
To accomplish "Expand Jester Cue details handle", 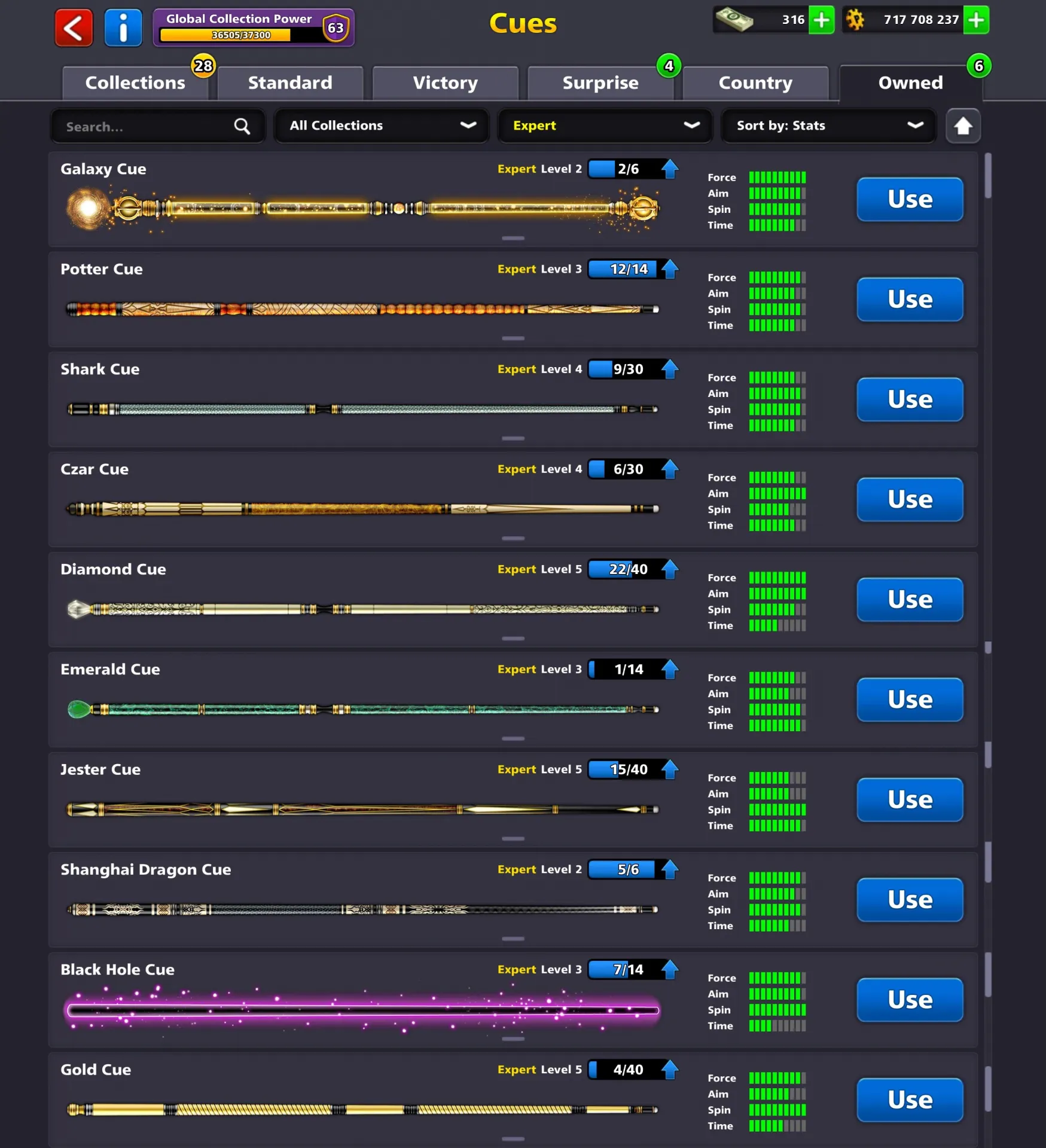I will (513, 838).
